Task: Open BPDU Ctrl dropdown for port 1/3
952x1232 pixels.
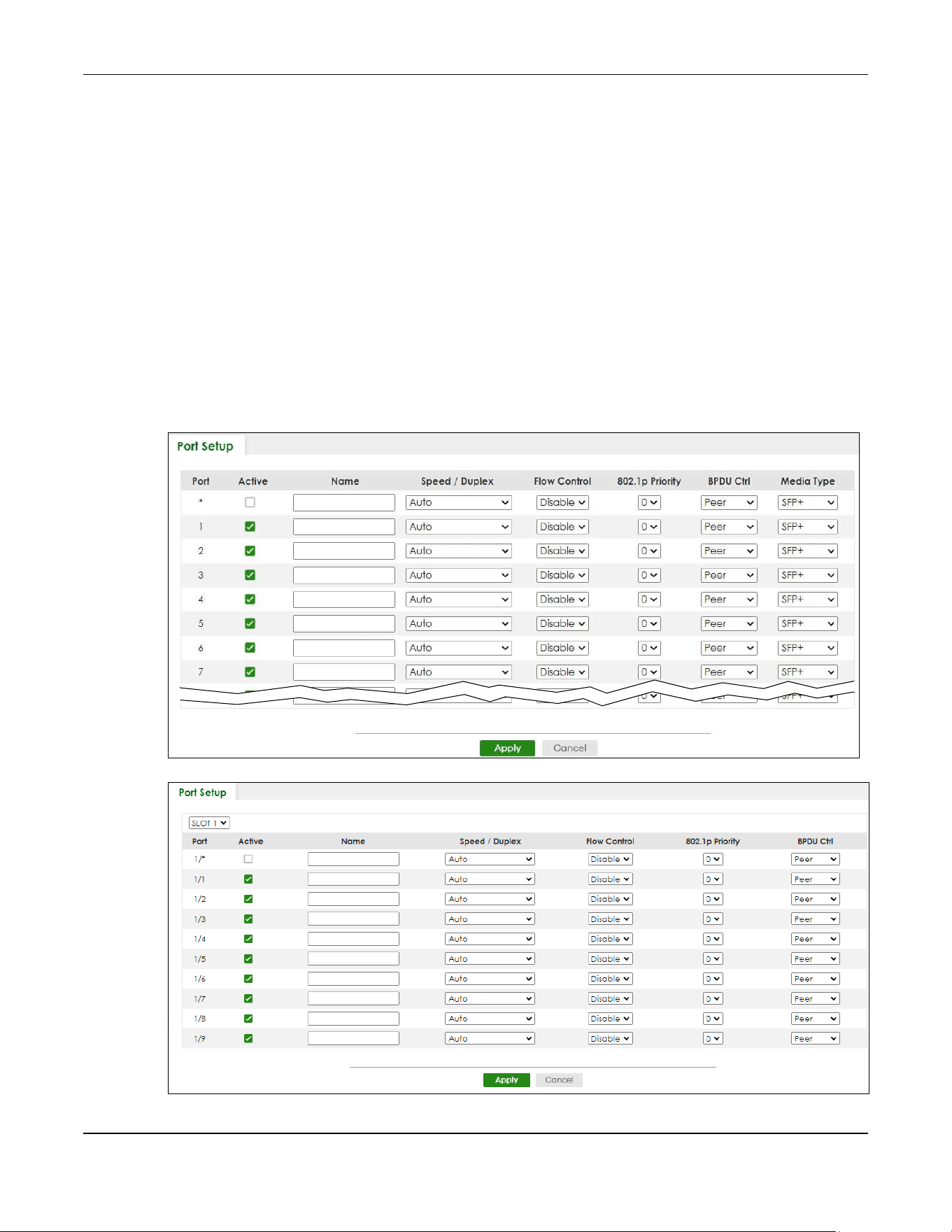Action: pyautogui.click(x=816, y=919)
